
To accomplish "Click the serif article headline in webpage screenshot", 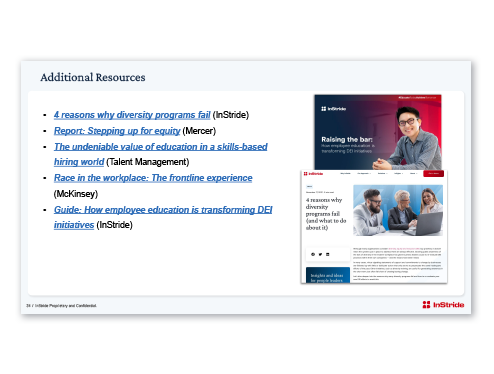I will (326, 214).
